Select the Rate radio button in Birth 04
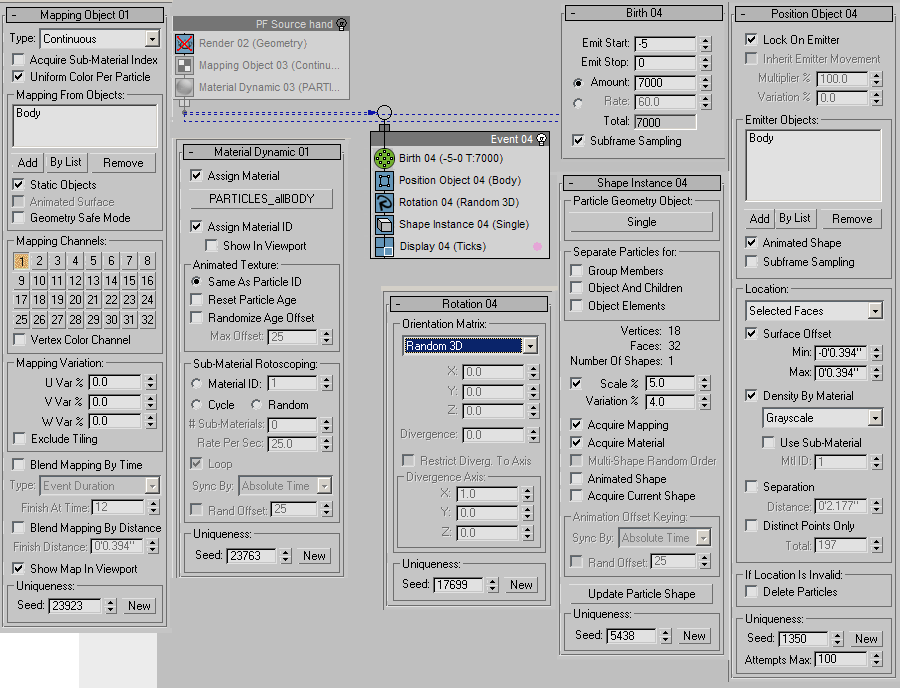900x688 pixels. [578, 103]
